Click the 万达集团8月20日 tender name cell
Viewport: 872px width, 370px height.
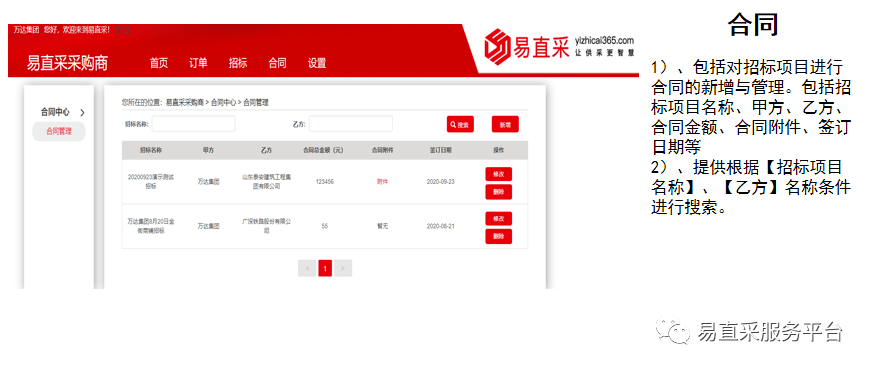[151, 226]
